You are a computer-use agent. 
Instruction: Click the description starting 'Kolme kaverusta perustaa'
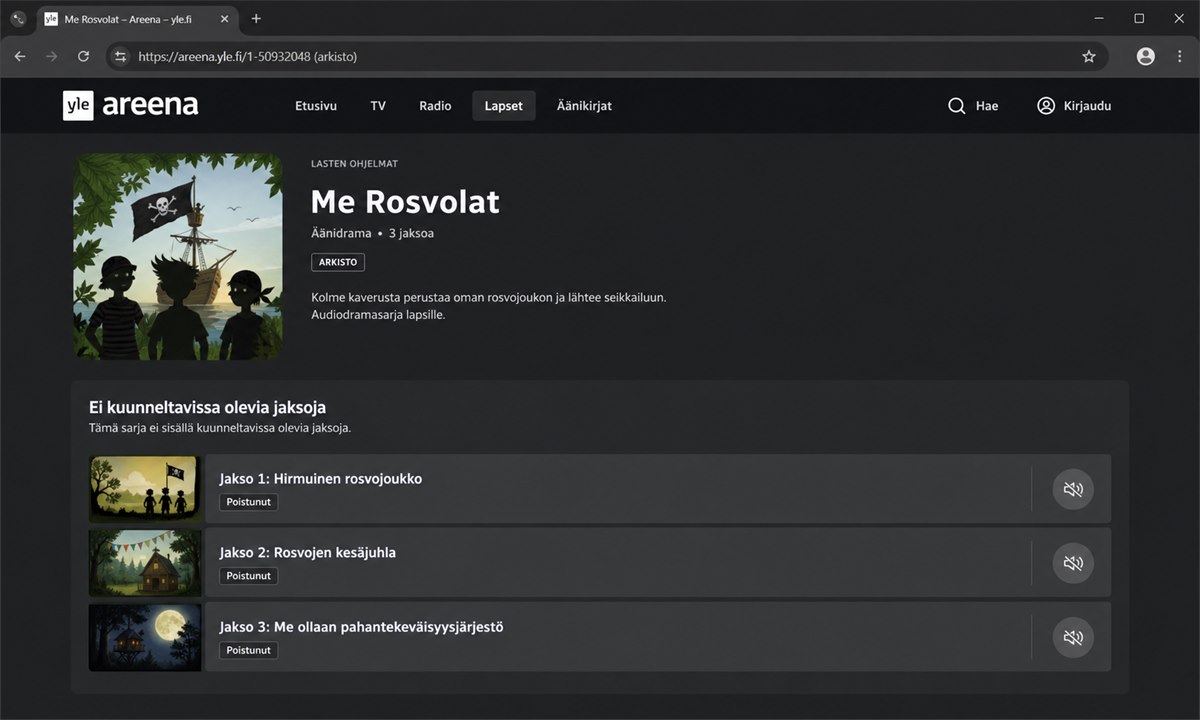click(489, 306)
